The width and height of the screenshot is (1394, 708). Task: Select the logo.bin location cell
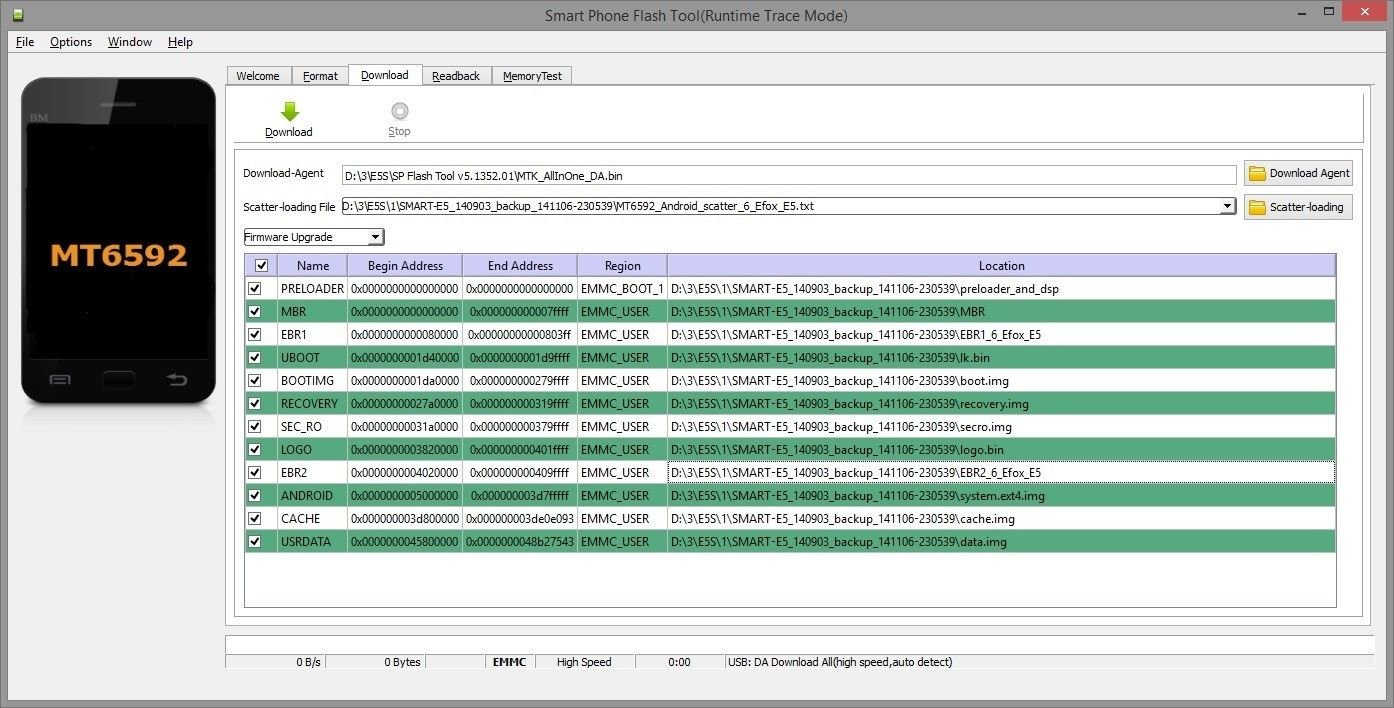coord(1001,449)
